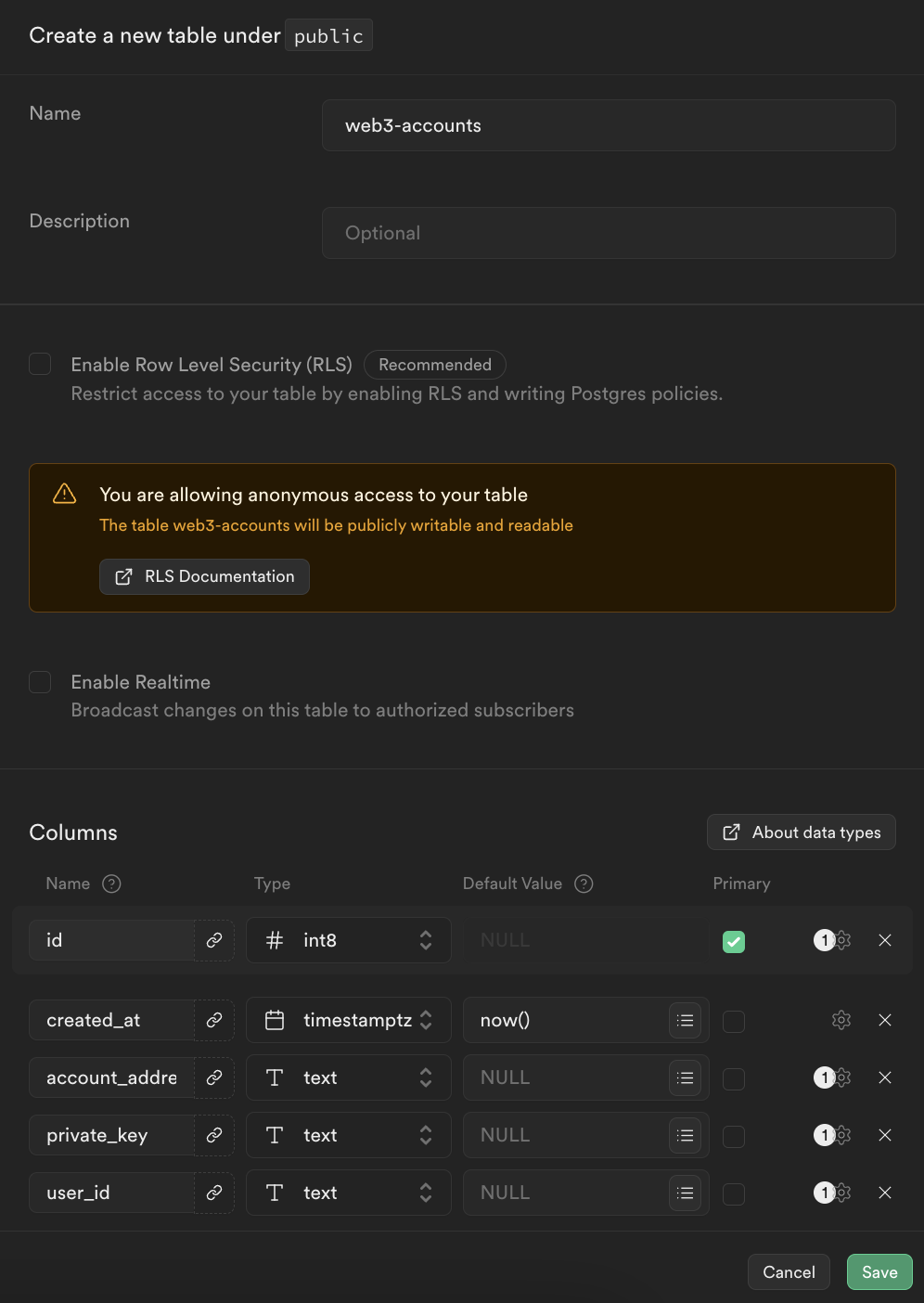Open default value suggestions for user_id
Image resolution: width=924 pixels, height=1303 pixels.
click(686, 1193)
